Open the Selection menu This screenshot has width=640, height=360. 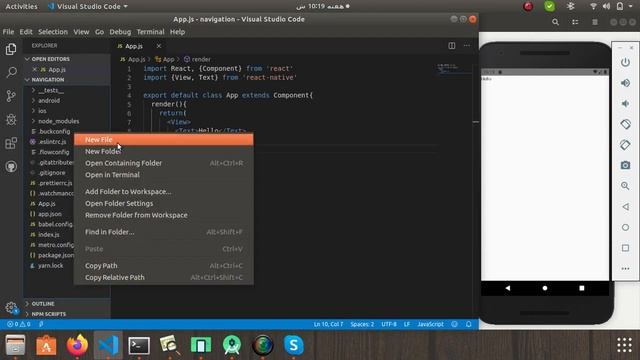(53, 32)
